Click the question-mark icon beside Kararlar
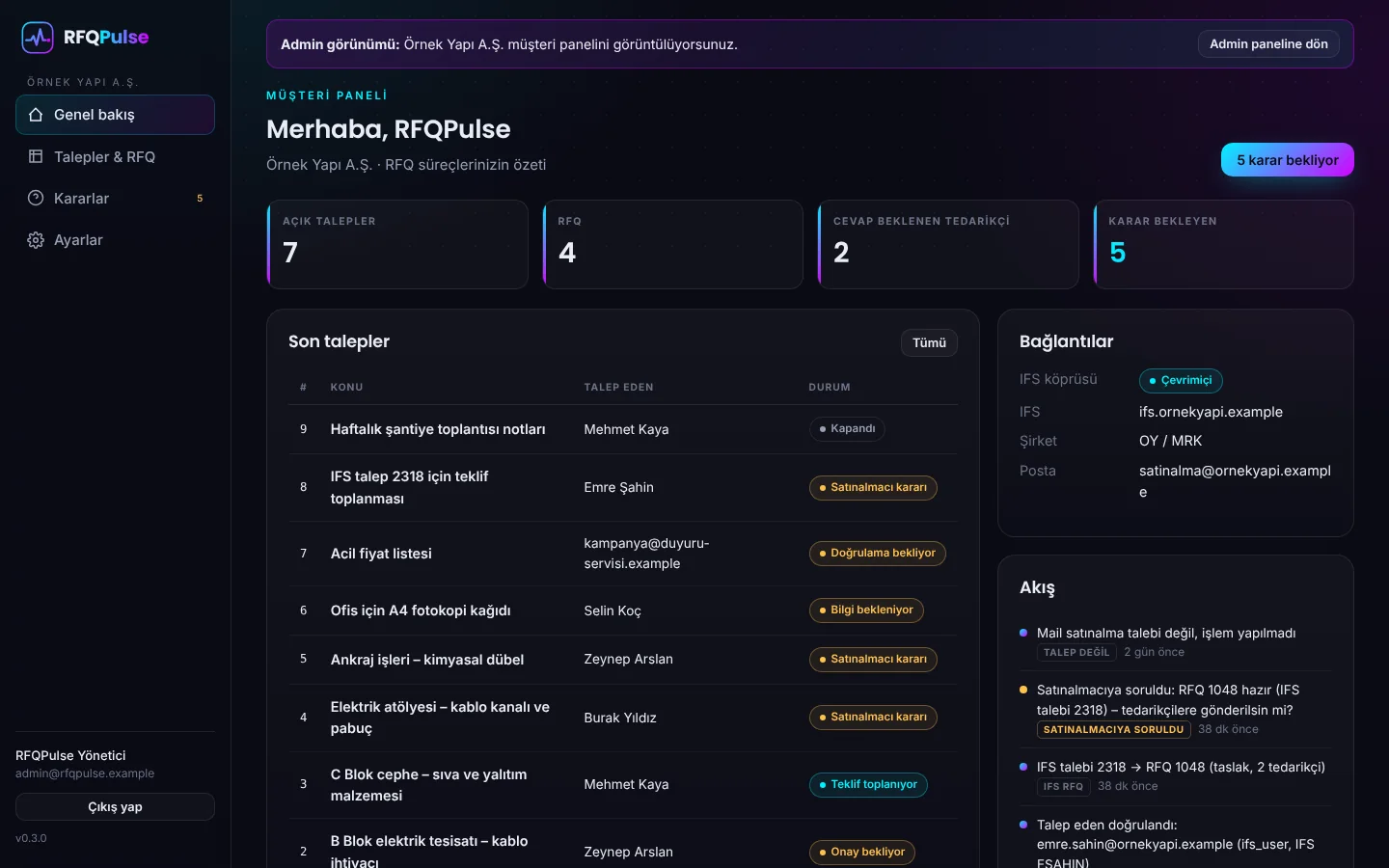The height and width of the screenshot is (868, 1389). [36, 198]
